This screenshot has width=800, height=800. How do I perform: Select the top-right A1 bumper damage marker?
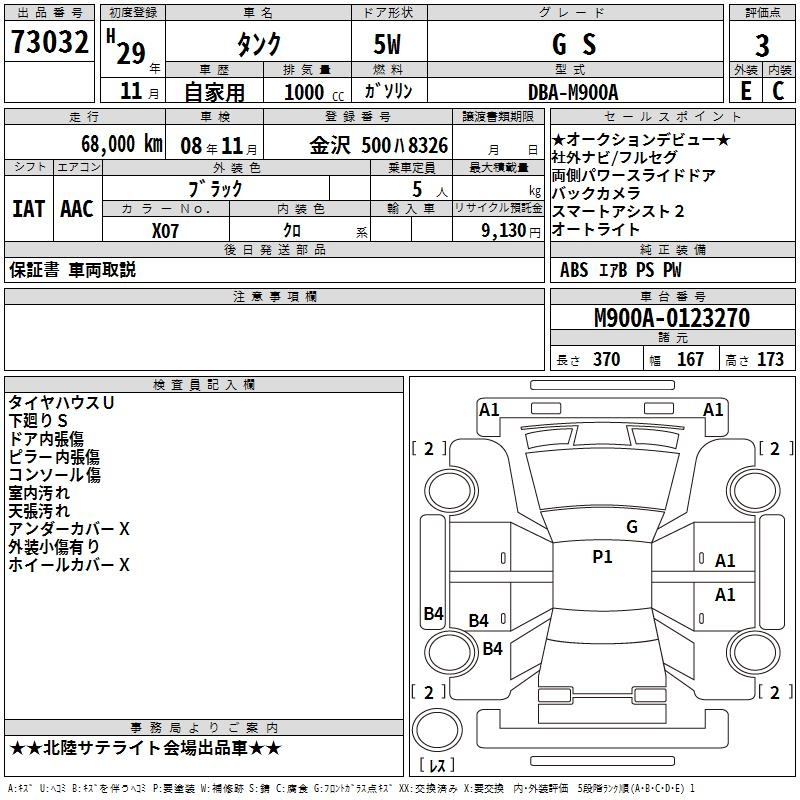(x=713, y=409)
